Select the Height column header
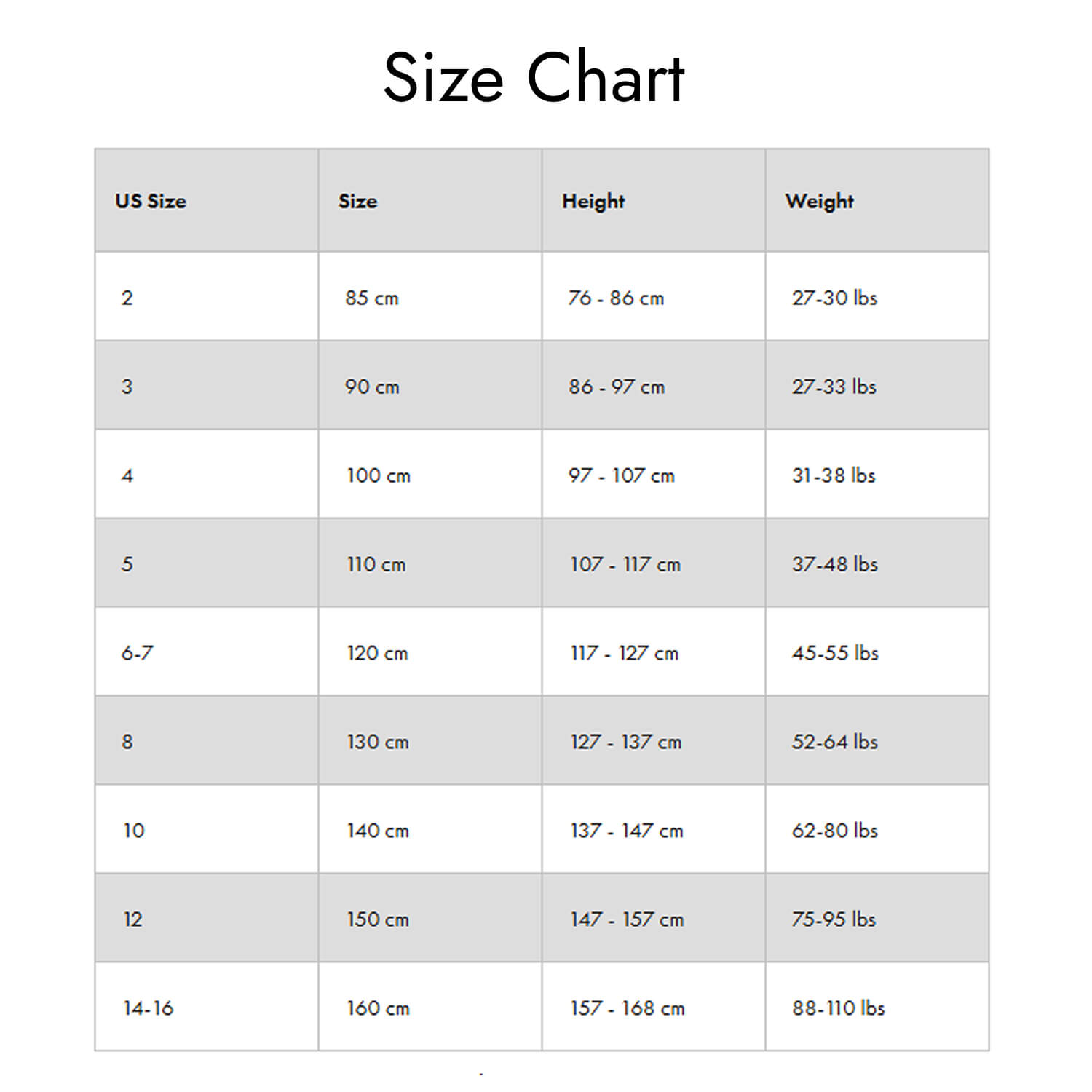The width and height of the screenshot is (1092, 1092). click(x=654, y=201)
